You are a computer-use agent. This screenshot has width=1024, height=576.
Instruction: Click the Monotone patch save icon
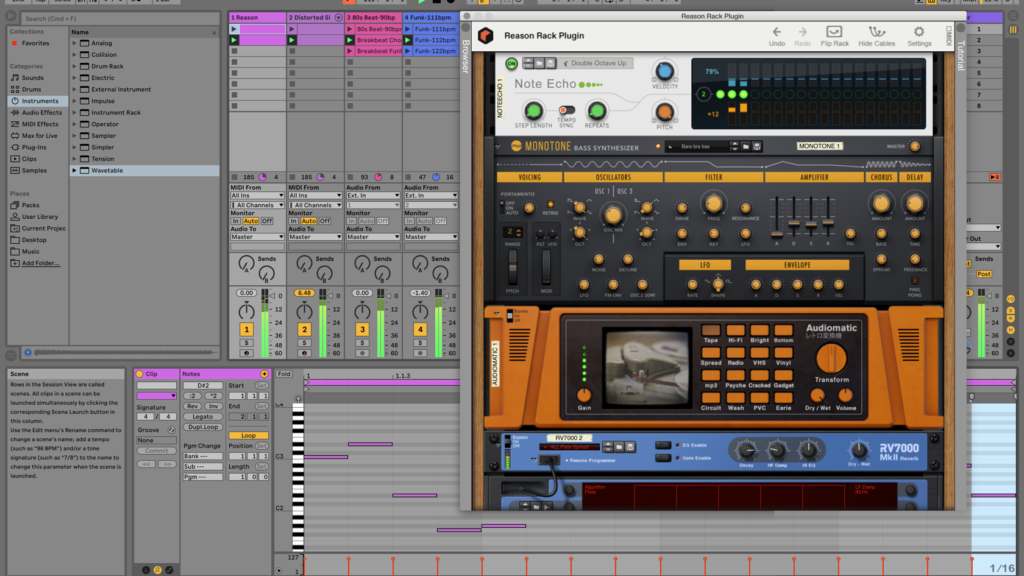[x=757, y=147]
